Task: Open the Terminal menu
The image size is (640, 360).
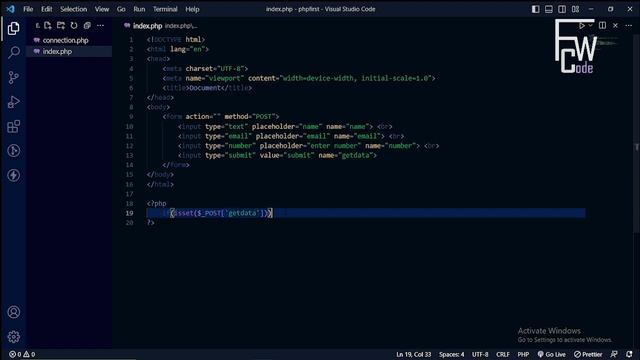Action: 165,9
